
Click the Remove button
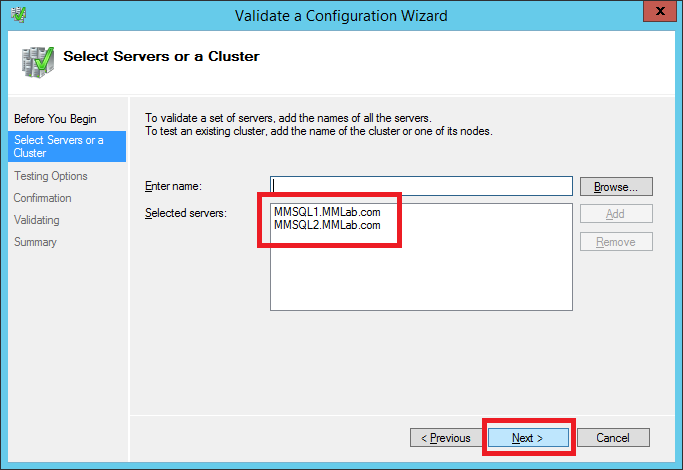(616, 242)
